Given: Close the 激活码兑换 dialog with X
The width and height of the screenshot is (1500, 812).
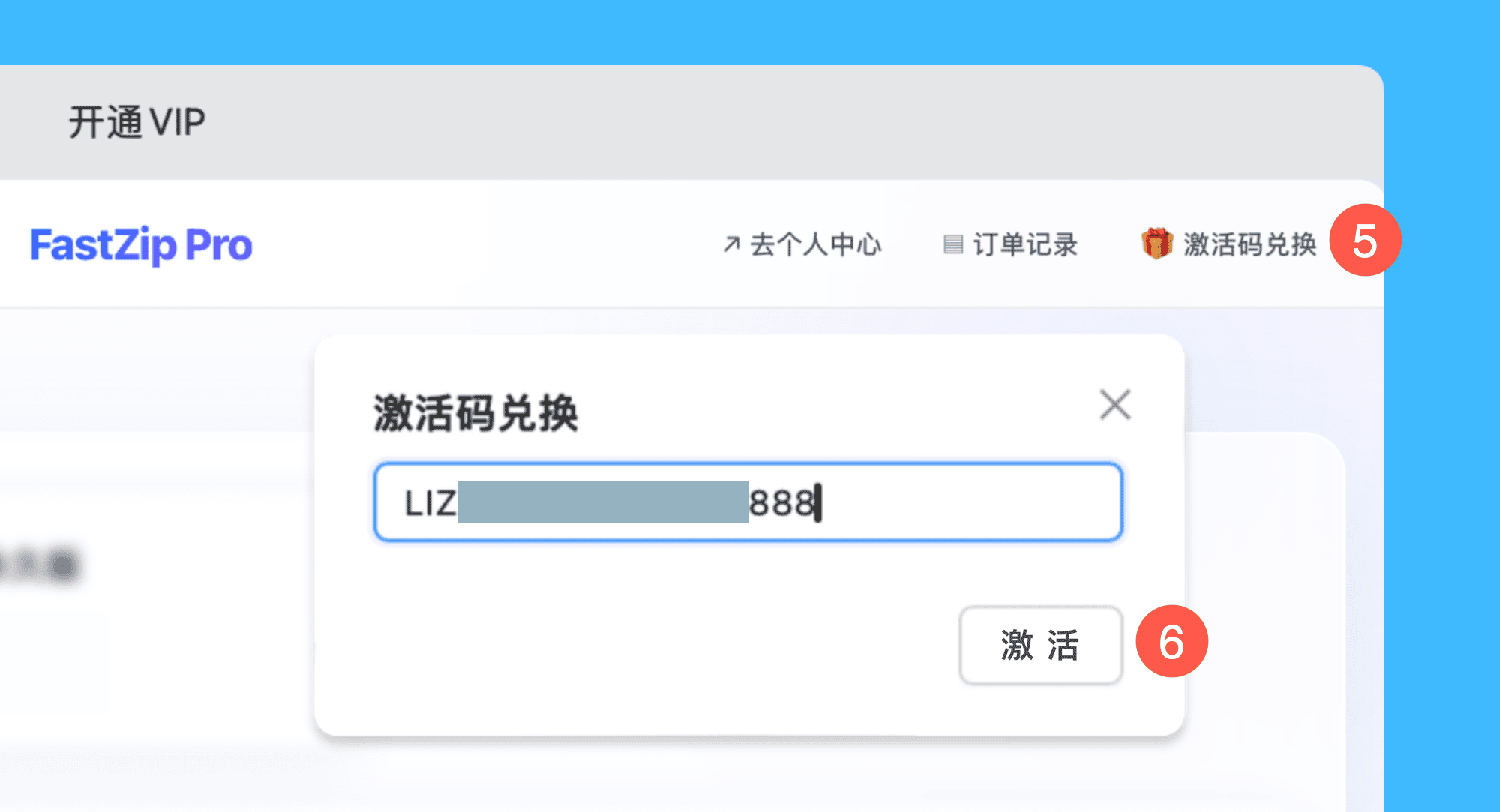Looking at the screenshot, I should tap(1115, 405).
